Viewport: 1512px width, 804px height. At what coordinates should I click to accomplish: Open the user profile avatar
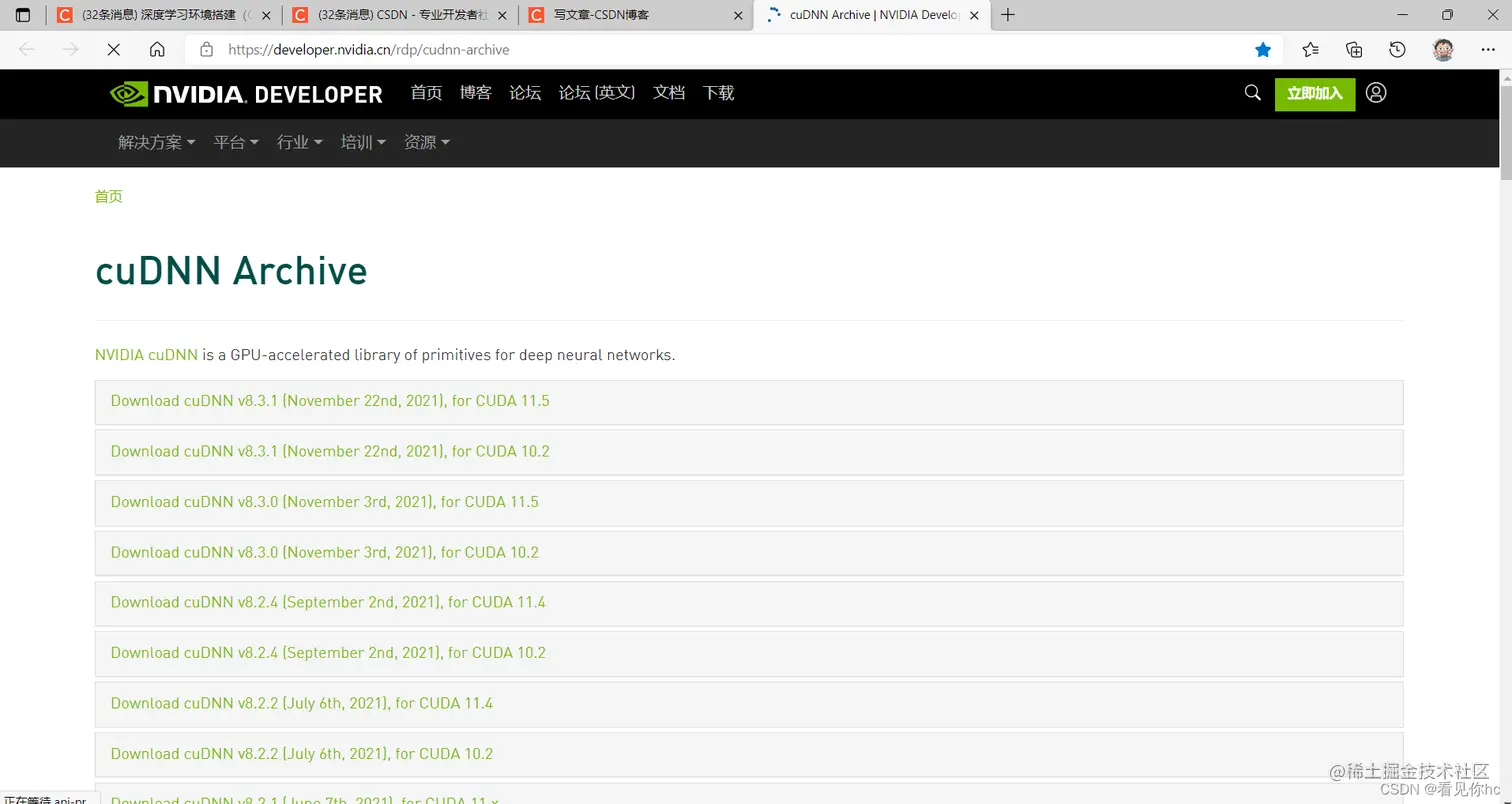click(x=1443, y=49)
